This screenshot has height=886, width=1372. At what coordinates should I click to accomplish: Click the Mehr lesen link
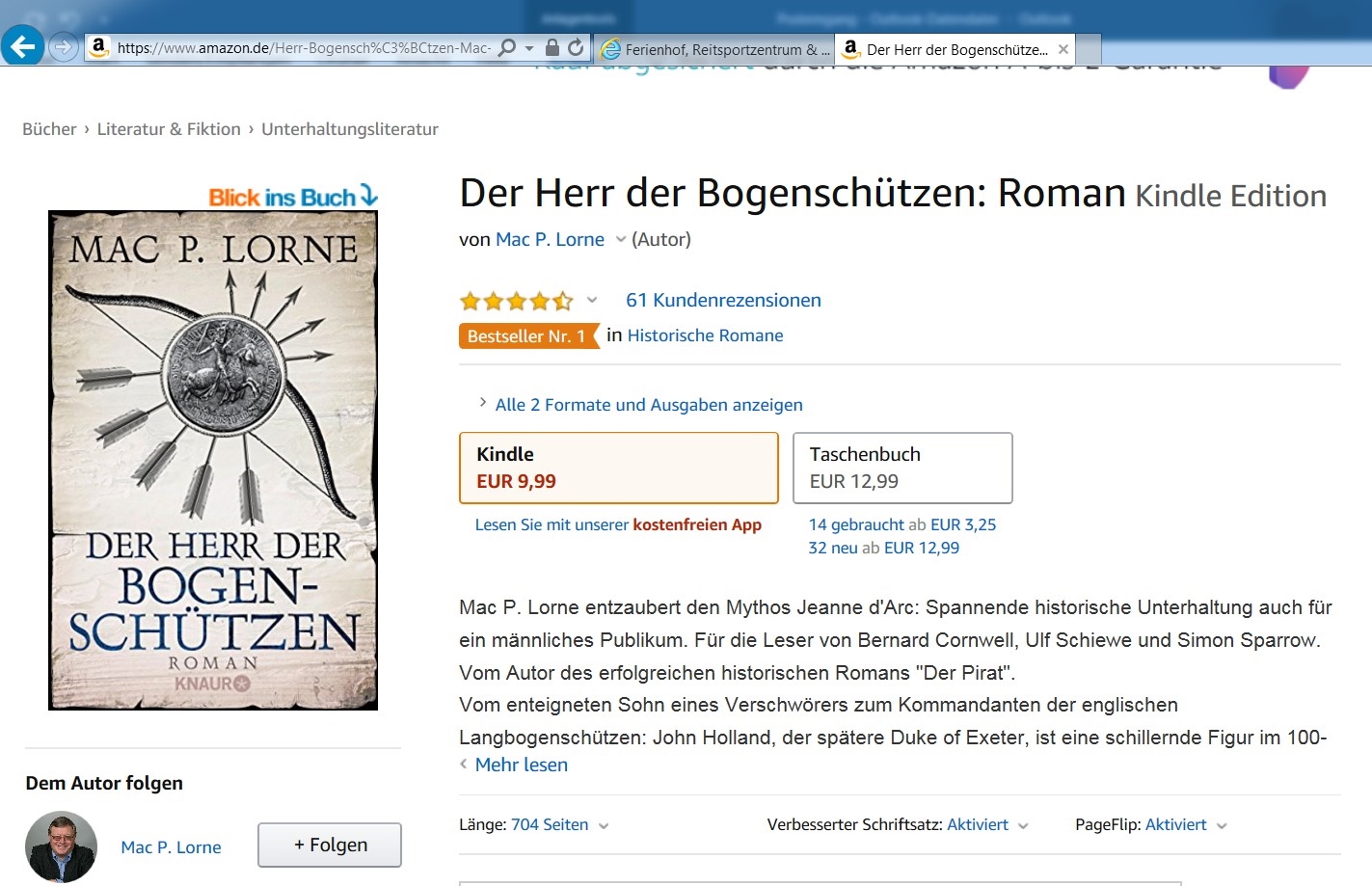click(521, 765)
